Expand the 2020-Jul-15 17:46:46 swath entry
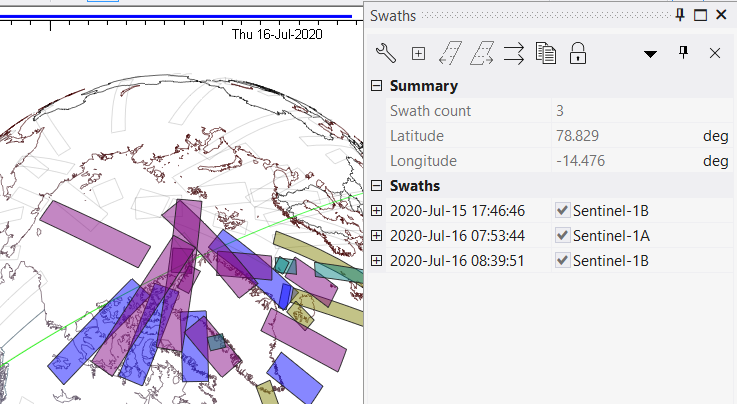The width and height of the screenshot is (737, 404). point(377,210)
